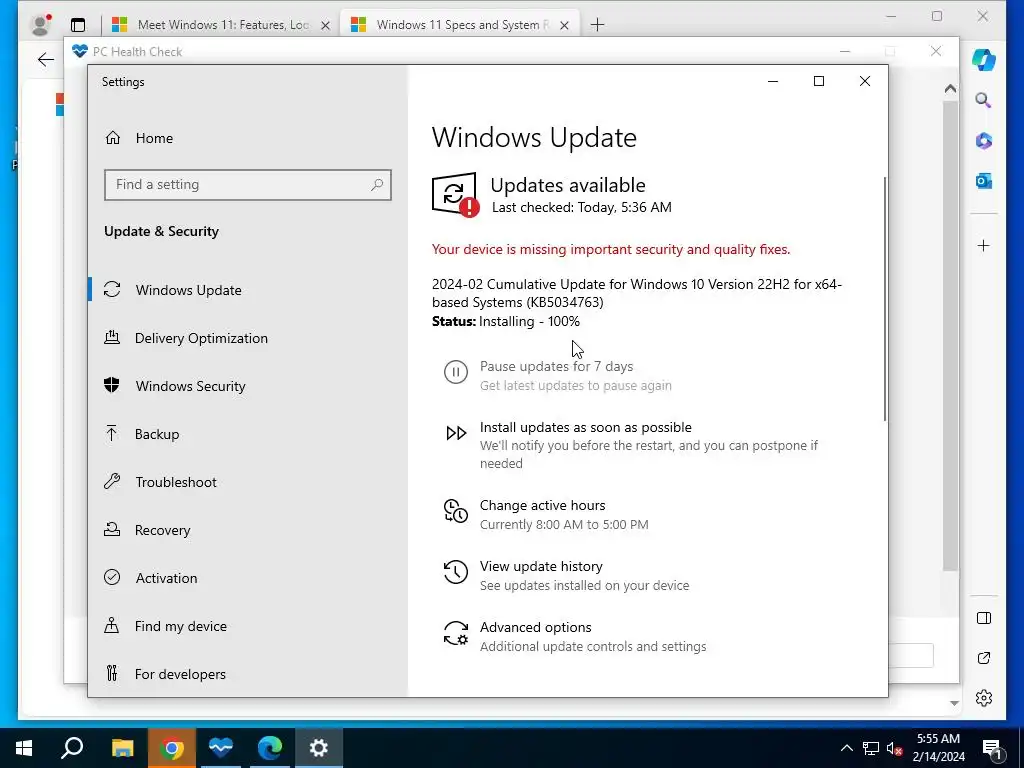1024x768 pixels.
Task: Click Edge sidebar customize plus button
Action: click(984, 246)
